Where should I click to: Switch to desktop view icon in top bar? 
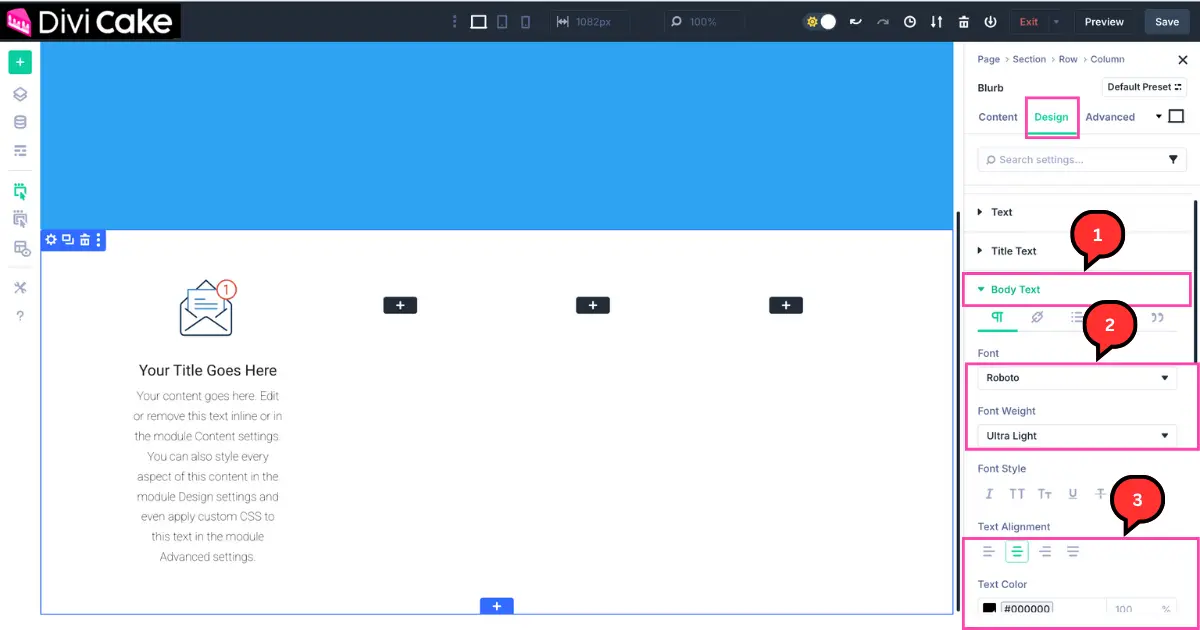click(x=479, y=22)
